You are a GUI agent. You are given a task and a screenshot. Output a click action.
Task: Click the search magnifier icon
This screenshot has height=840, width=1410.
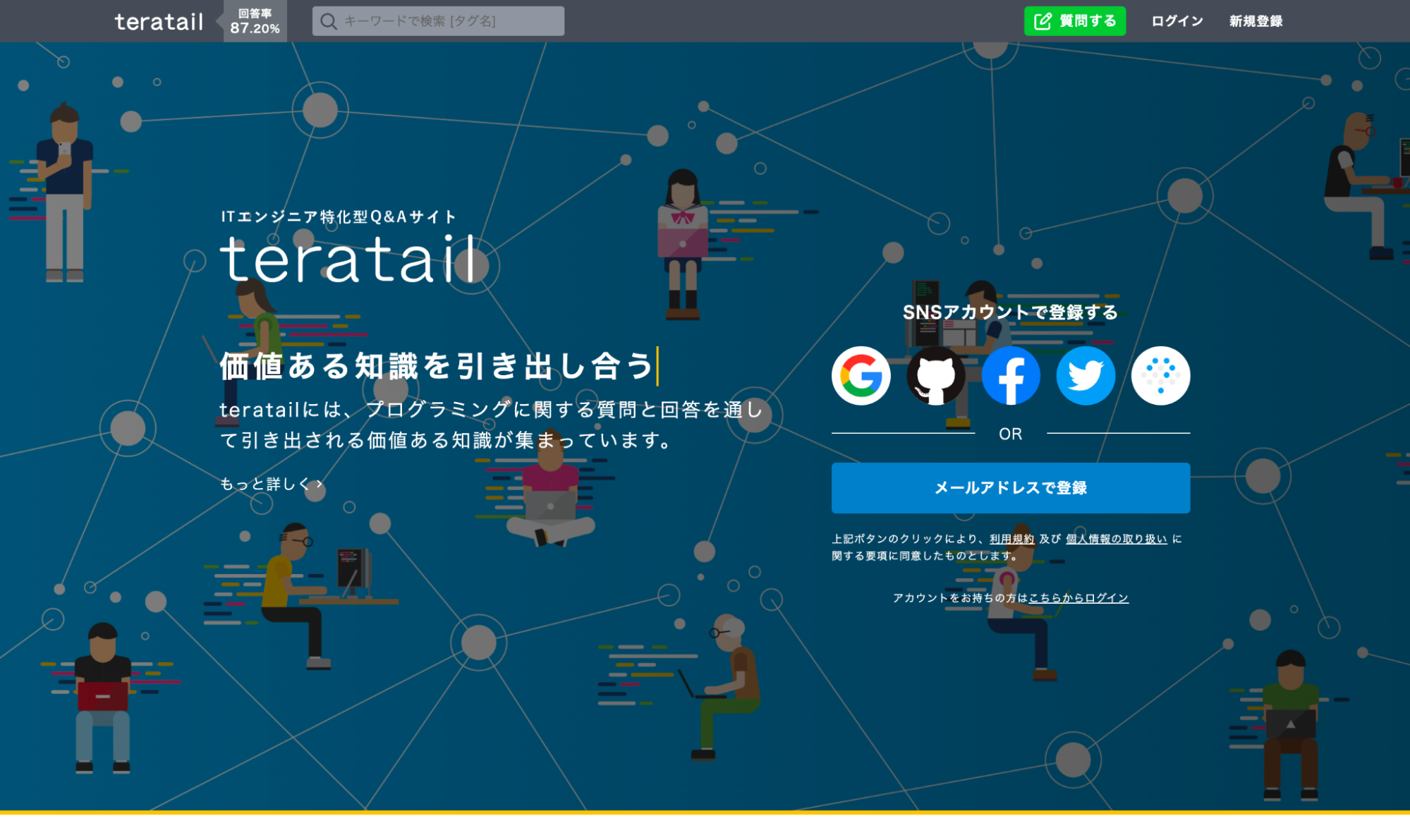[x=328, y=21]
